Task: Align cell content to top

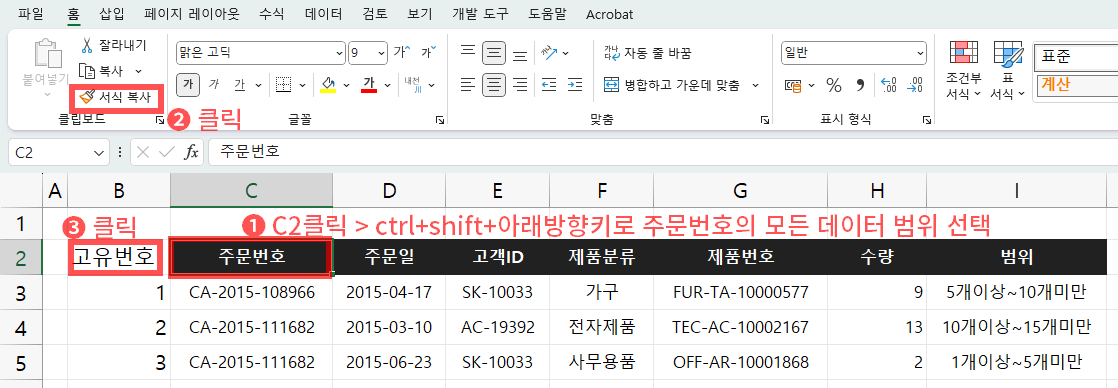Action: [x=468, y=52]
